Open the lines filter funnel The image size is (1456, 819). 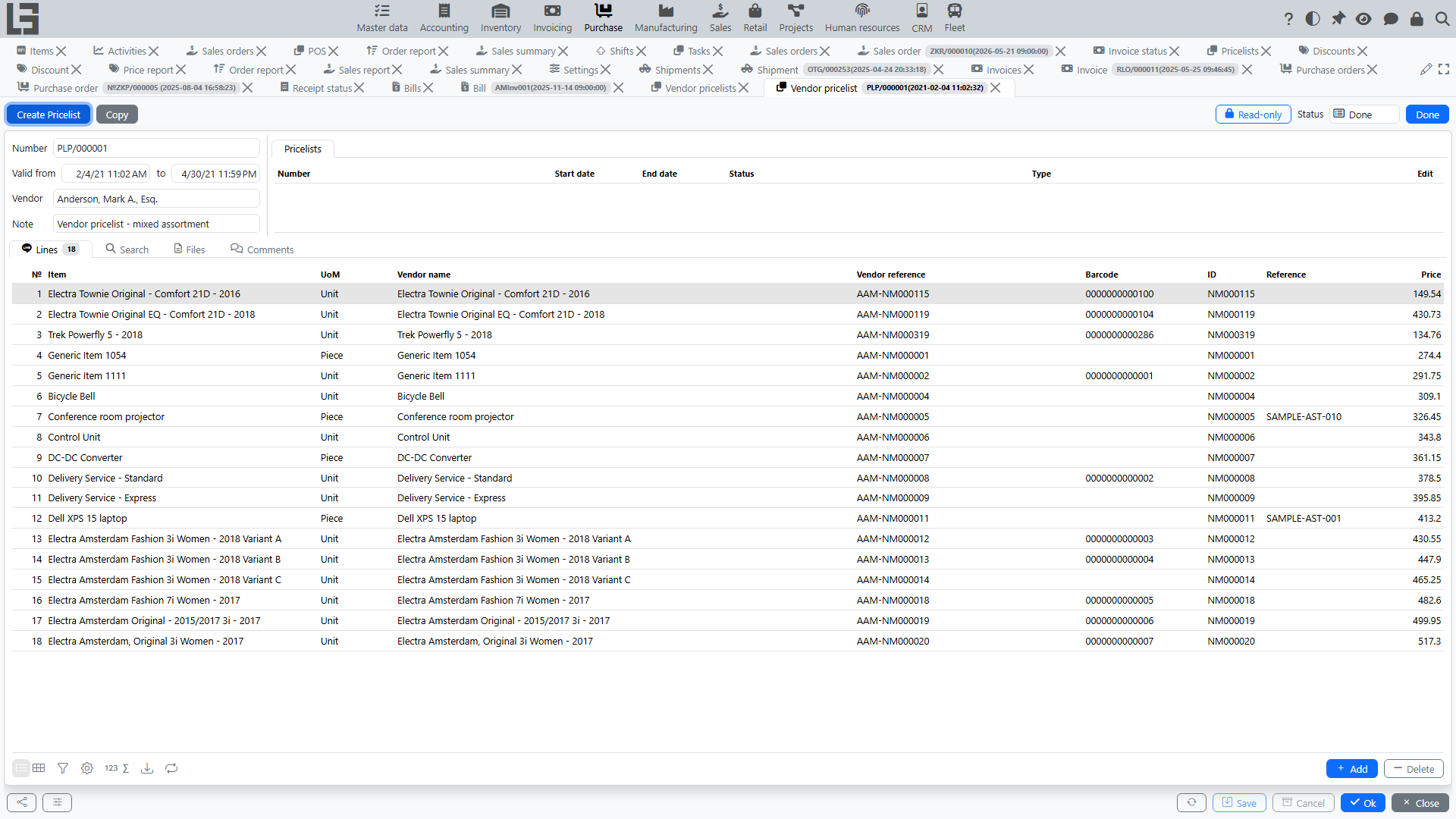(63, 768)
